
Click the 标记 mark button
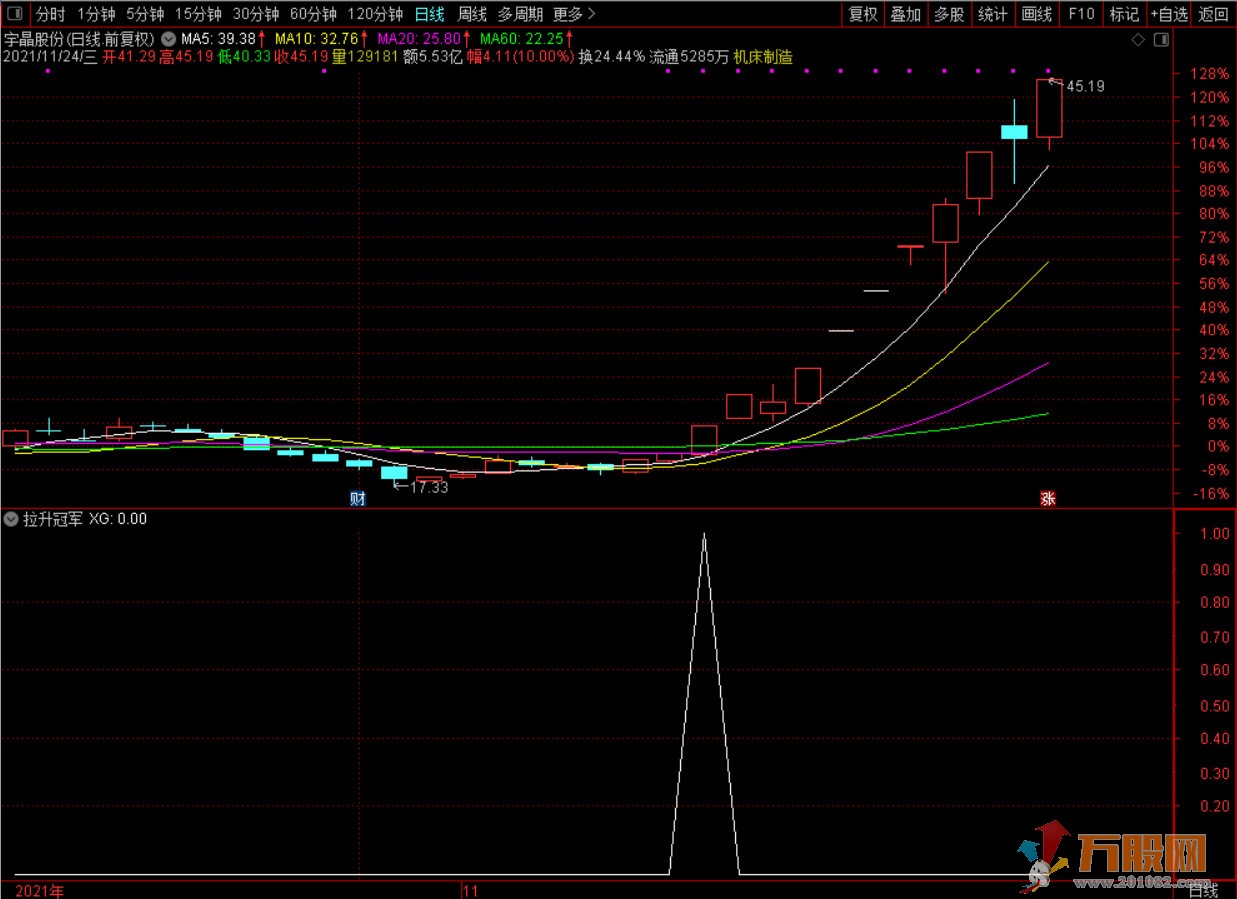tap(1124, 14)
